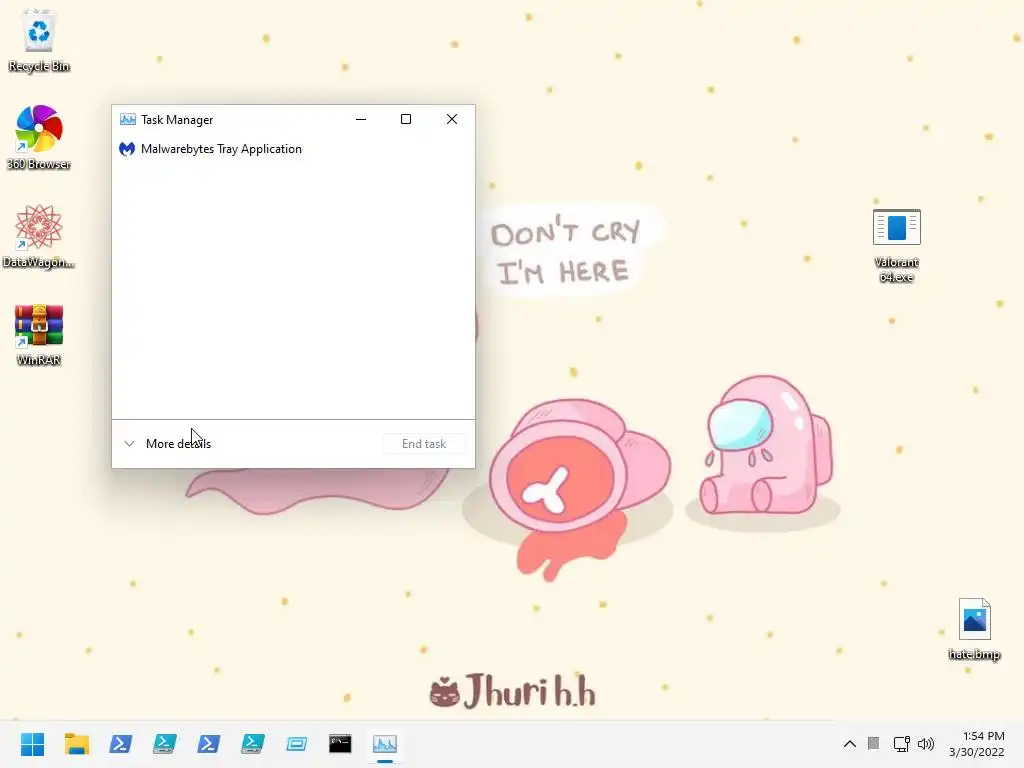Select Malwarebytes Tray Application in Task Manager
This screenshot has height=768, width=1024.
click(293, 149)
